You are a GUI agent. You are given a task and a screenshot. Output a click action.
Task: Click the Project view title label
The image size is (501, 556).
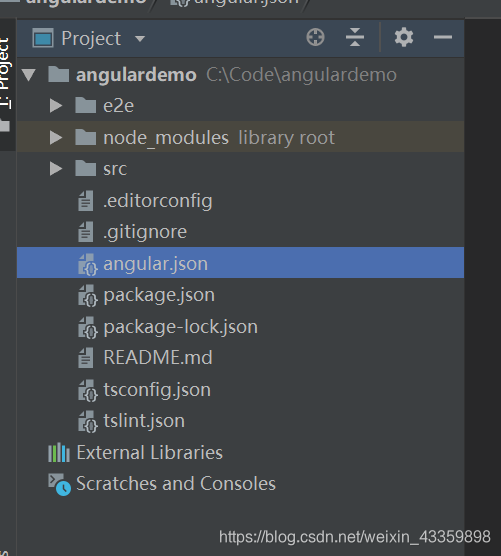coord(91,39)
